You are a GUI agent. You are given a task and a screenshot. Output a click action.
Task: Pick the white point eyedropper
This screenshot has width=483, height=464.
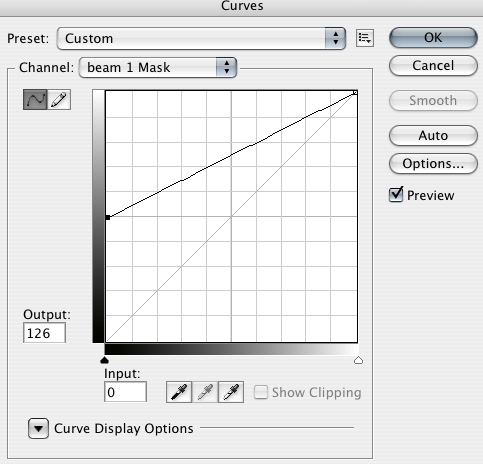(231, 392)
